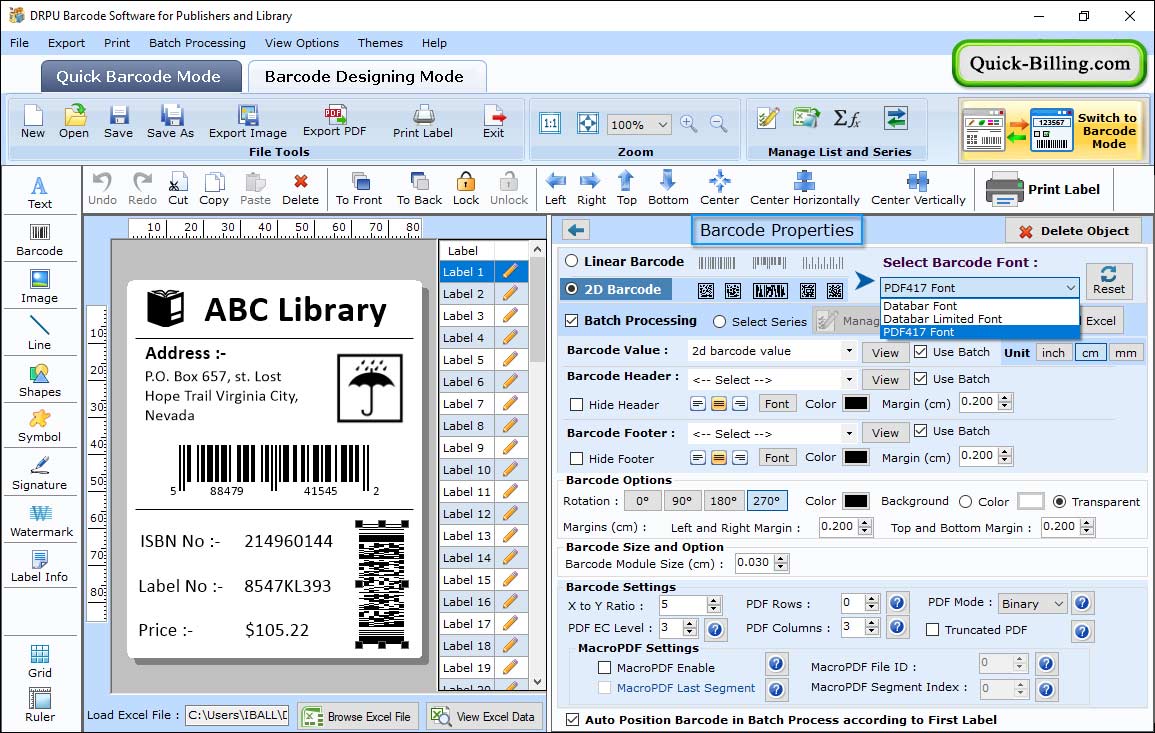The width and height of the screenshot is (1155, 733).
Task: Align object Center Horizontally
Action: [x=804, y=189]
